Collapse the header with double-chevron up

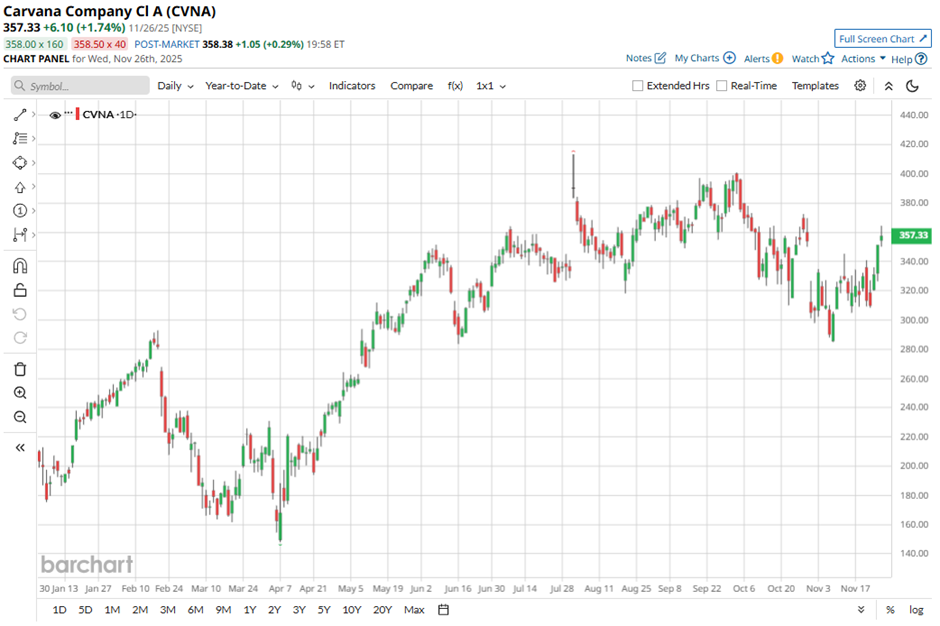click(x=888, y=86)
